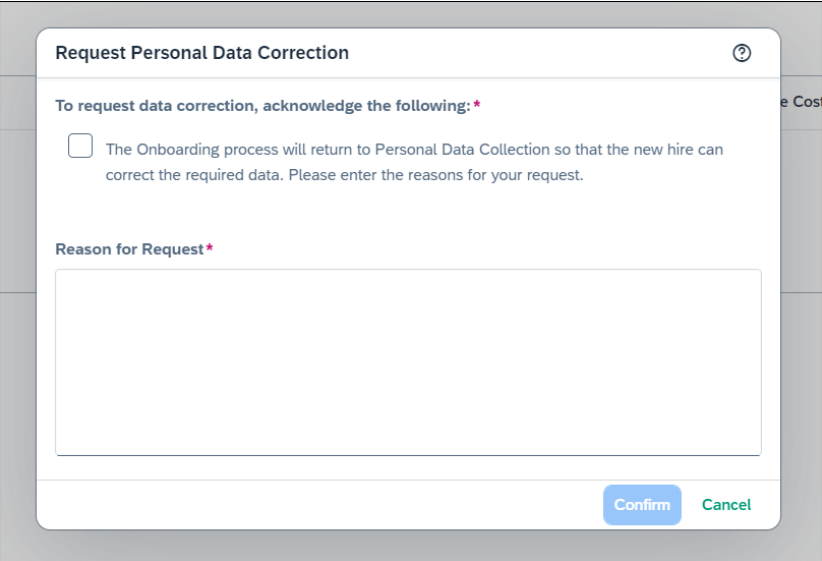Click the partially hidden Cost column header
This screenshot has height=561, width=822.
pos(801,102)
